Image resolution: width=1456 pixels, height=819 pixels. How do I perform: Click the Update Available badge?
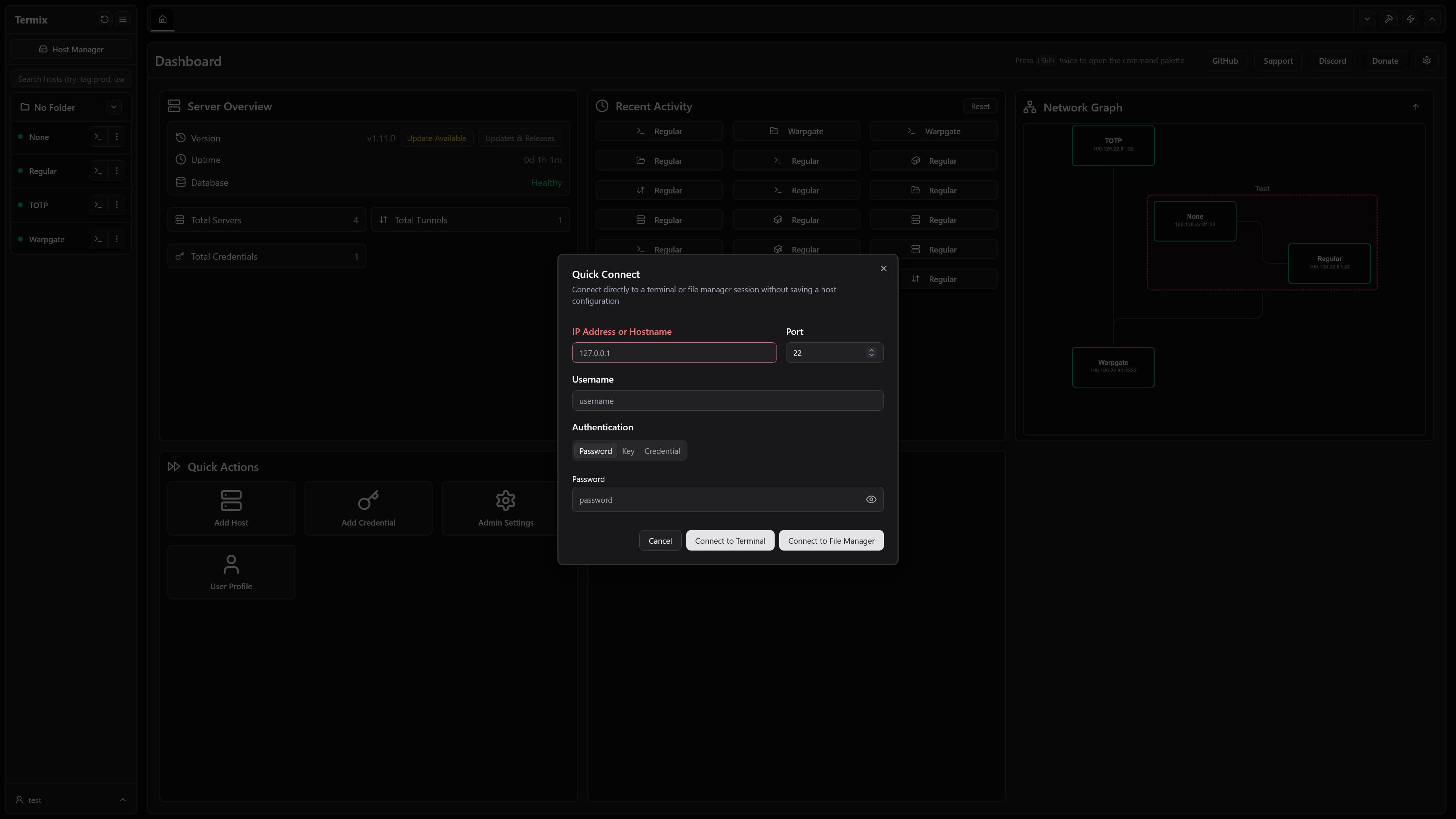436,138
